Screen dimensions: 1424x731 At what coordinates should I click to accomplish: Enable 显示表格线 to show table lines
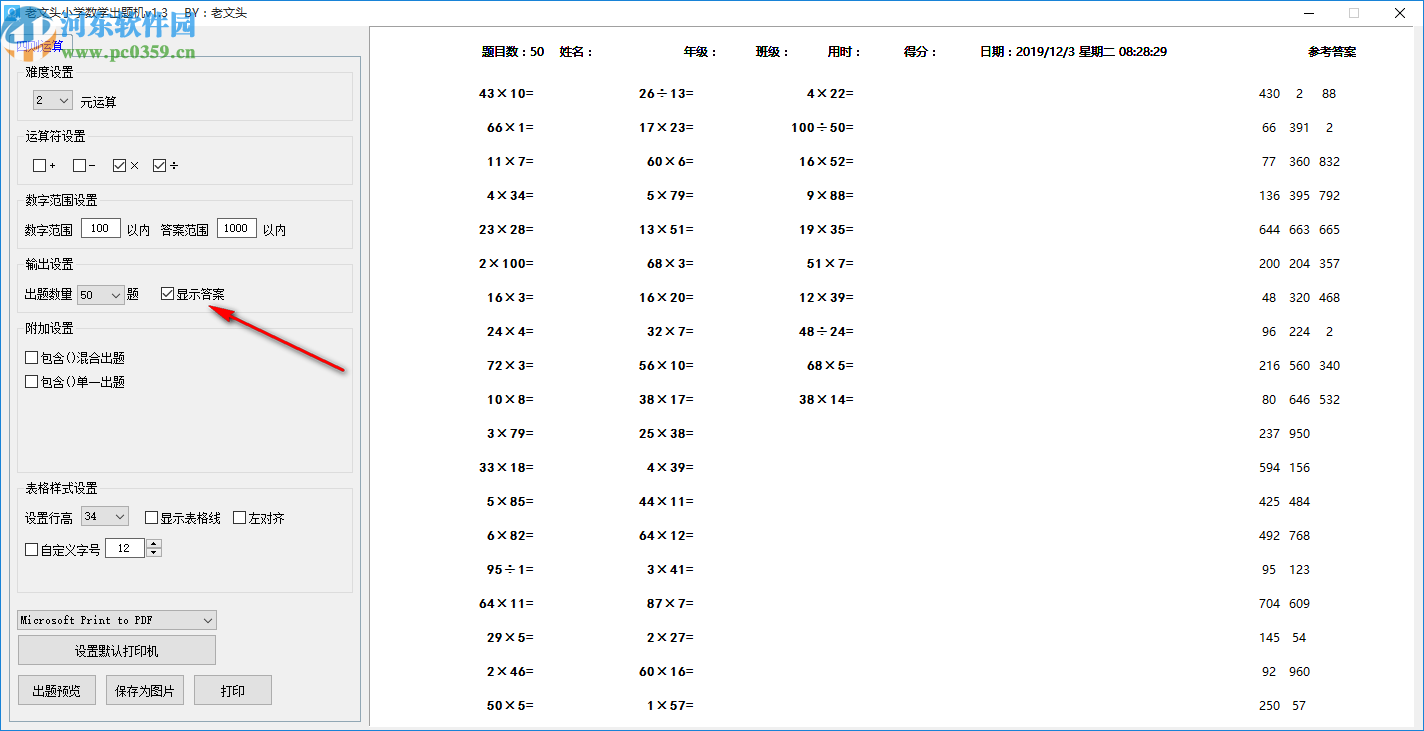pos(150,516)
